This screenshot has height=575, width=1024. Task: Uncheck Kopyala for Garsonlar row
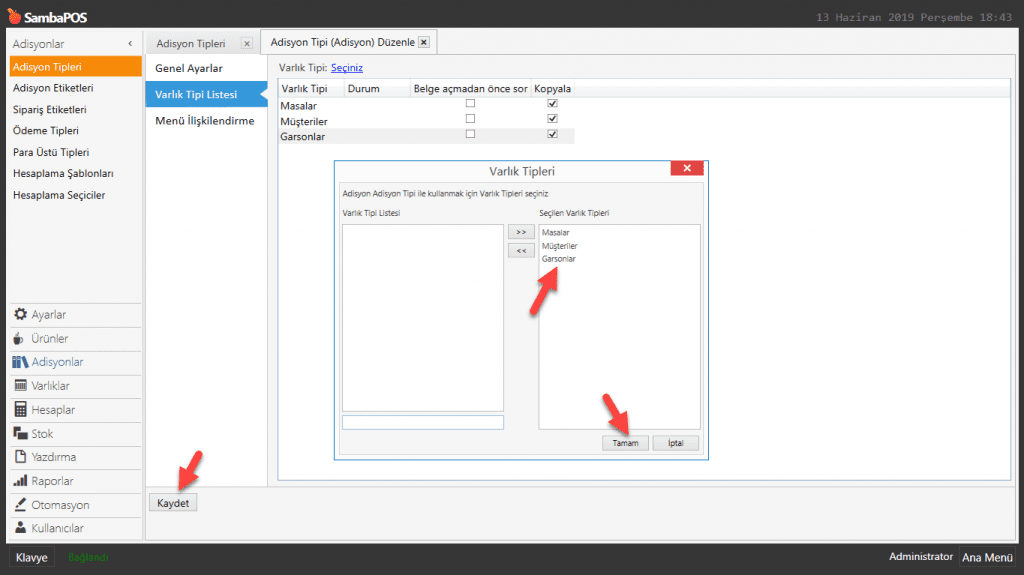pyautogui.click(x=552, y=135)
